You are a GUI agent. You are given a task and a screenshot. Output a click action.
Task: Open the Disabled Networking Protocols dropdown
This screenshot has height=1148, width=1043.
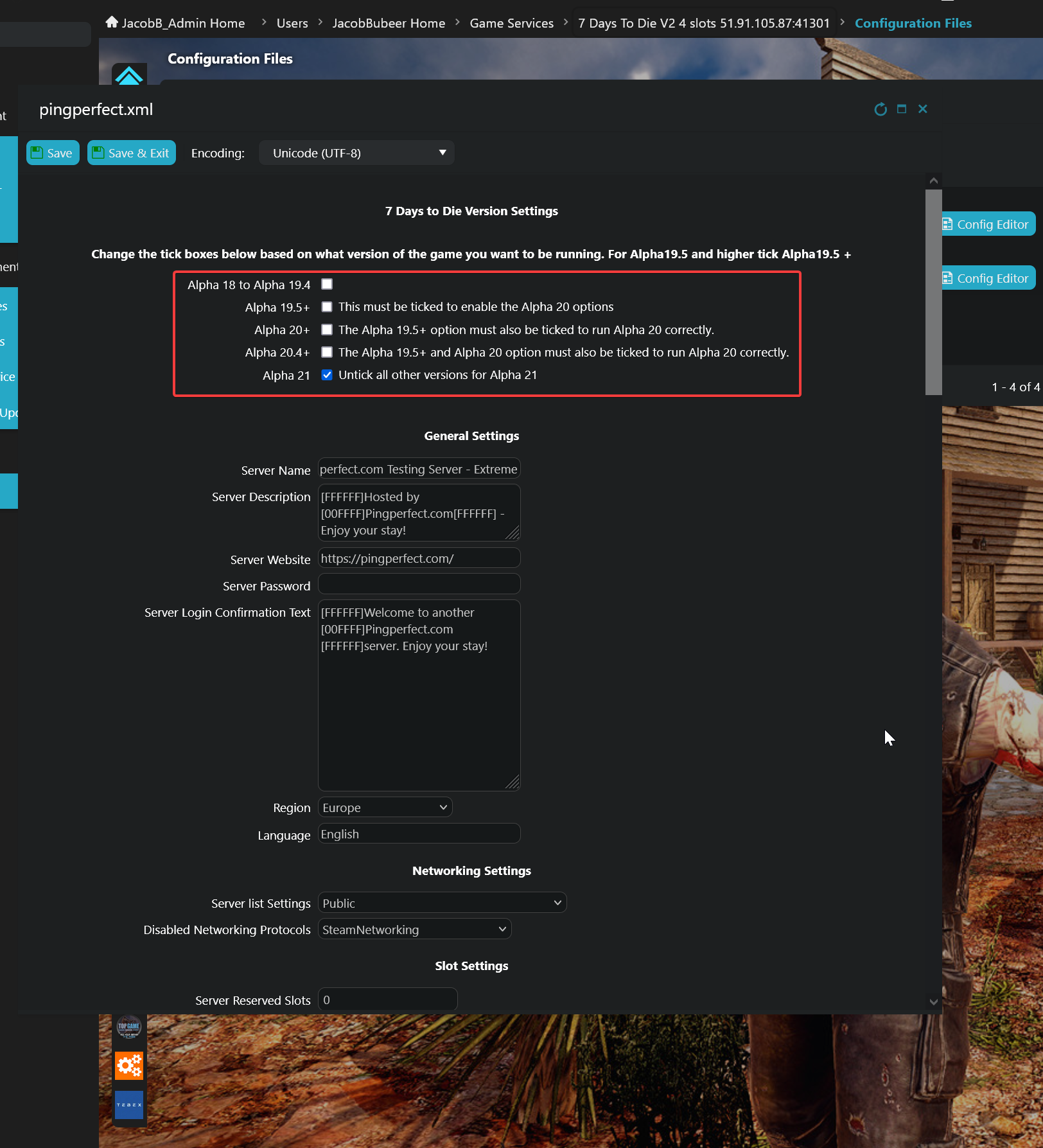click(414, 930)
